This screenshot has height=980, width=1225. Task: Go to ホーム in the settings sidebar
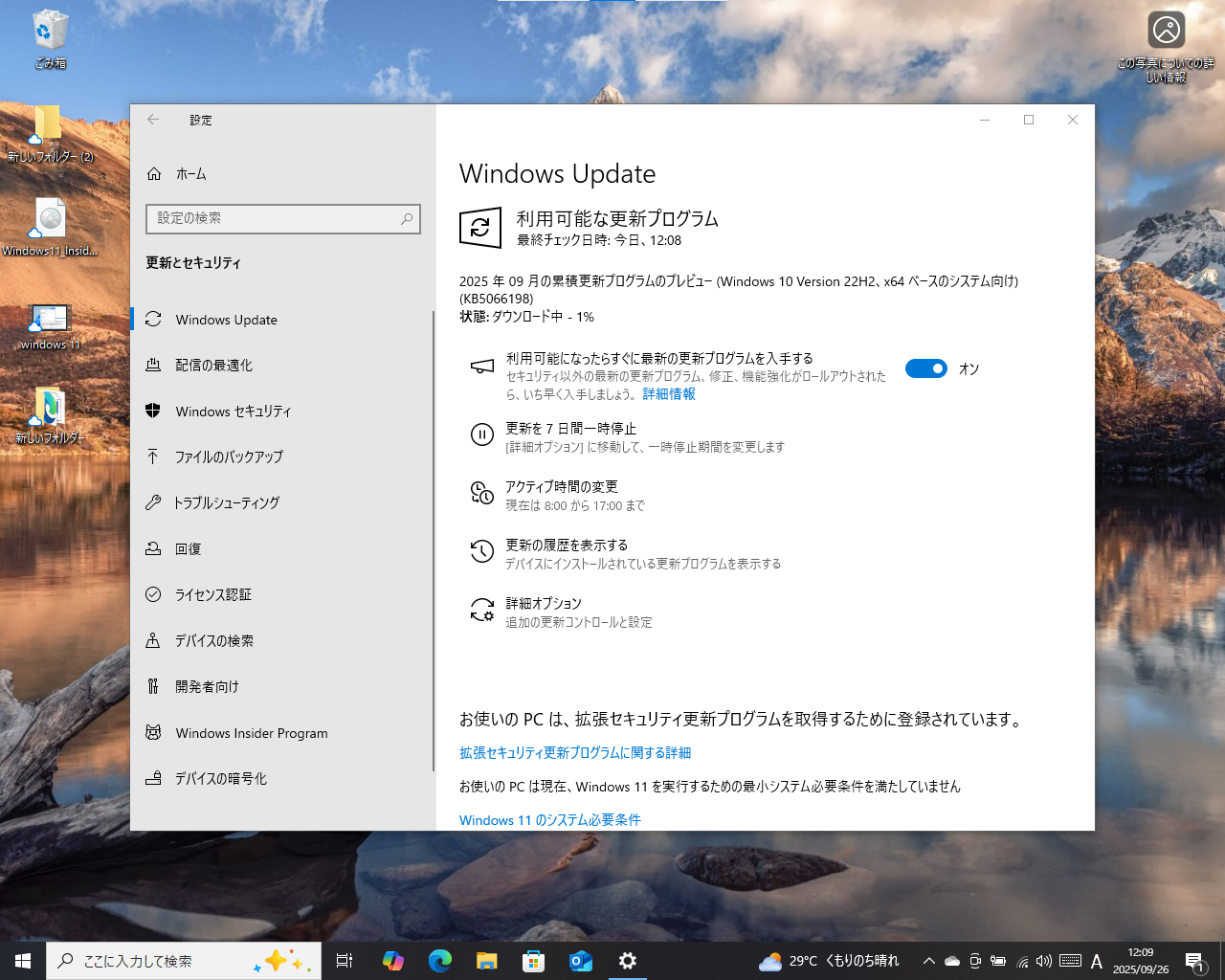[188, 173]
